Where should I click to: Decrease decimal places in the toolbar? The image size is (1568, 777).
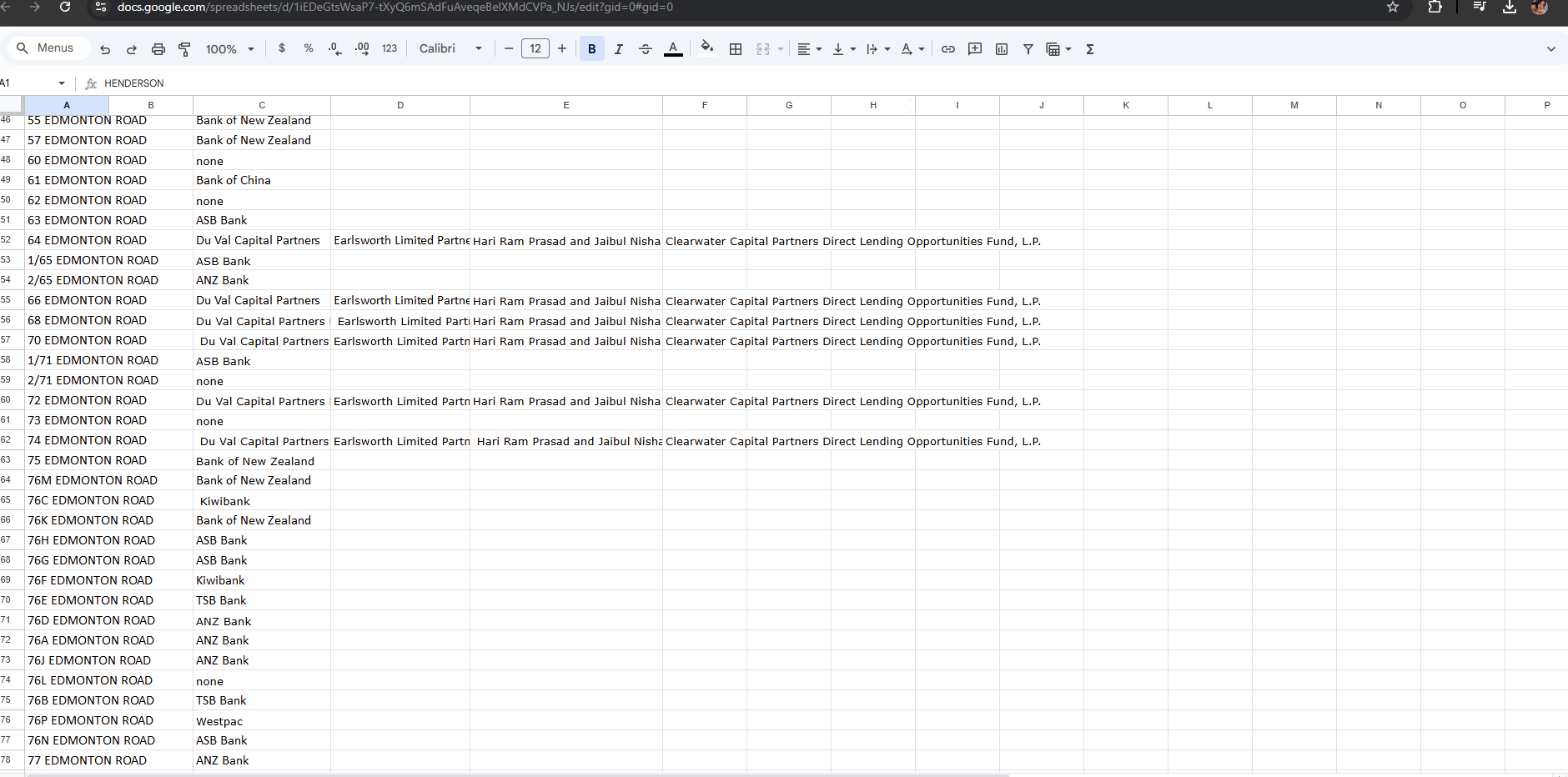click(x=335, y=48)
